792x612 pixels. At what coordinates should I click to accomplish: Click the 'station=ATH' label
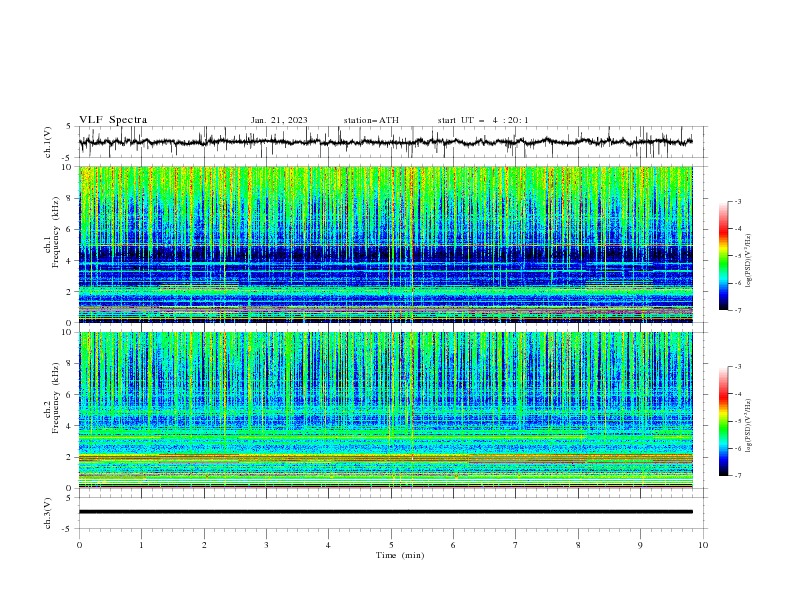click(371, 120)
